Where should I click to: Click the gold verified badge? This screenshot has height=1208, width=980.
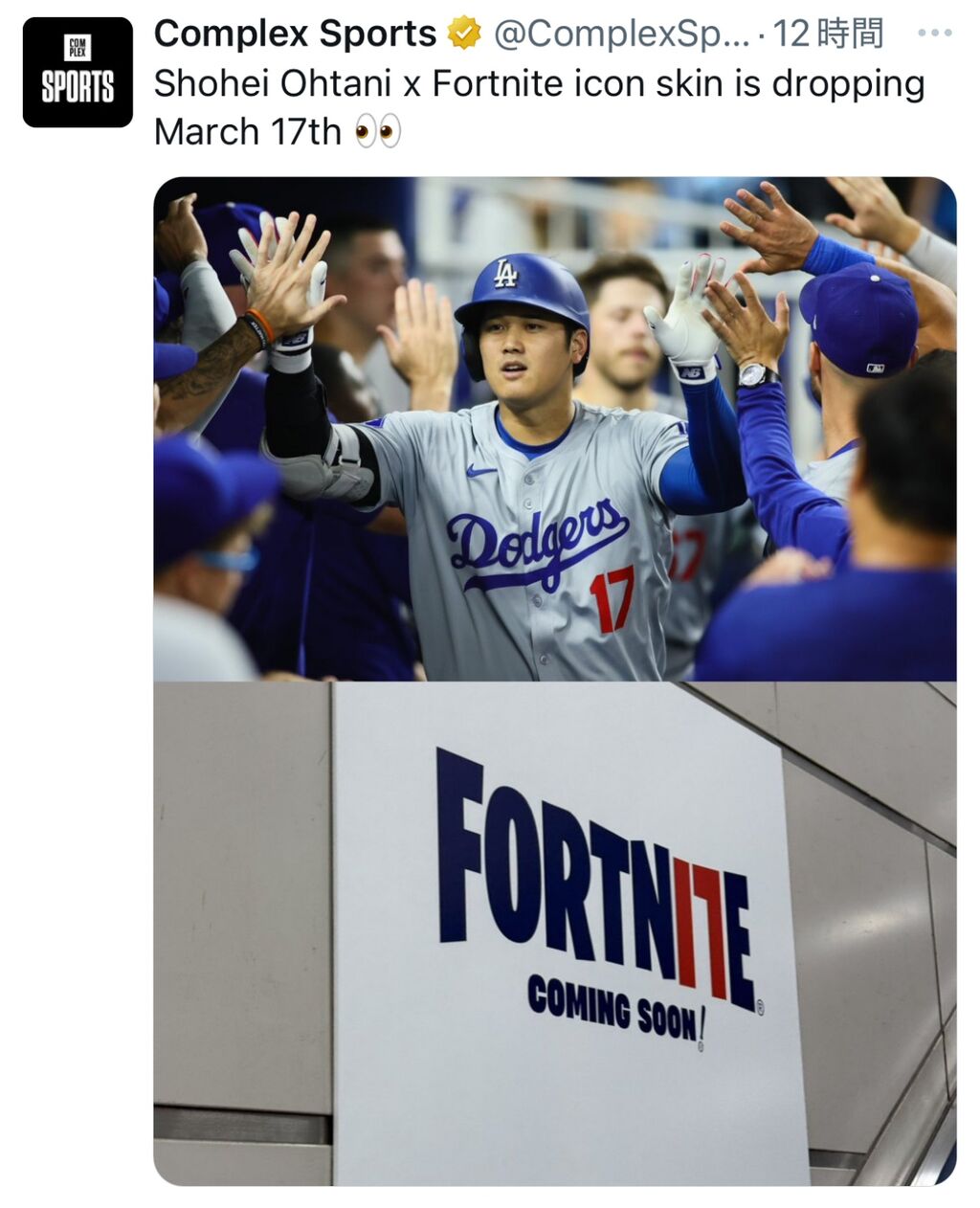[464, 34]
